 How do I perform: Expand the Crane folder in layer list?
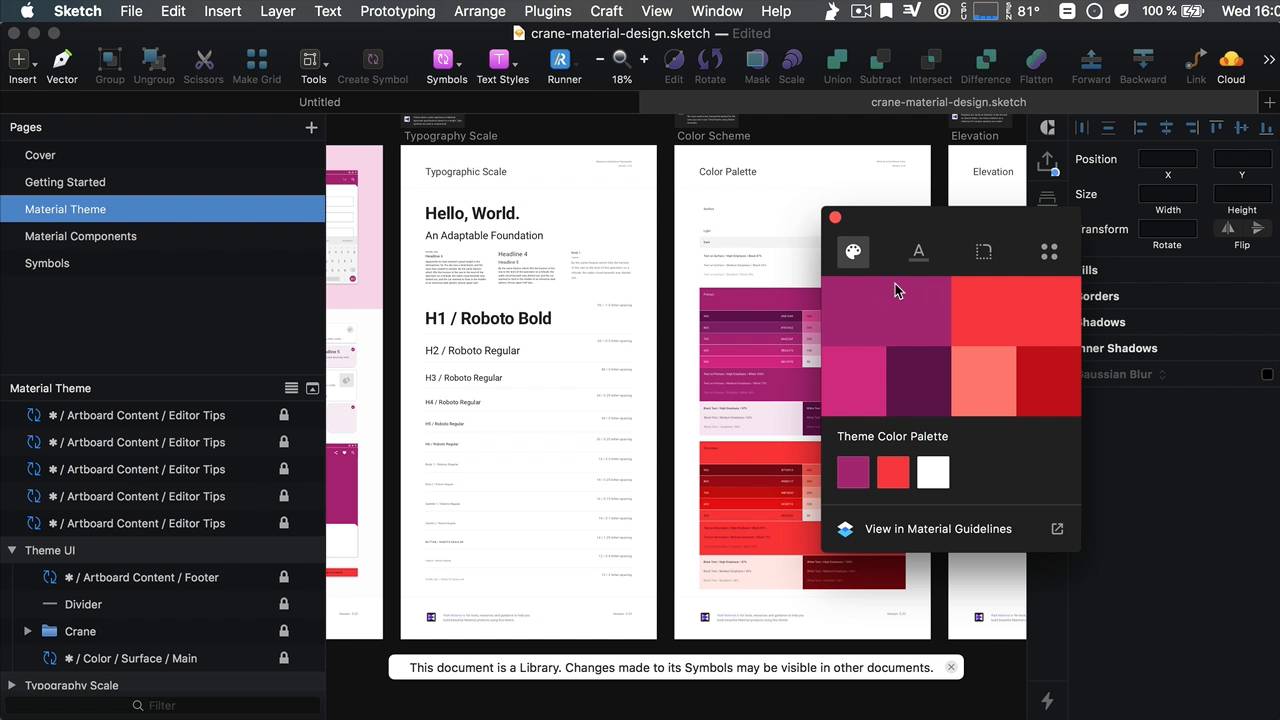point(28,631)
